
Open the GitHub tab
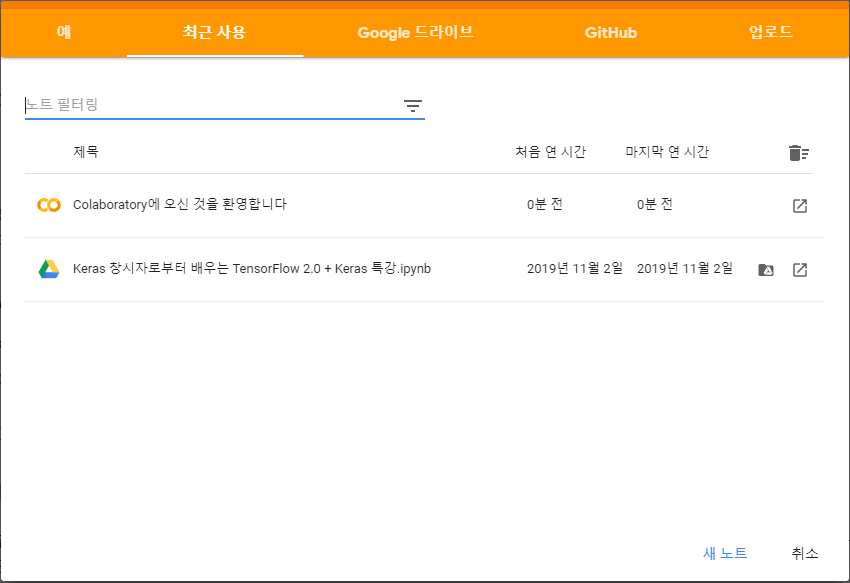click(x=610, y=32)
